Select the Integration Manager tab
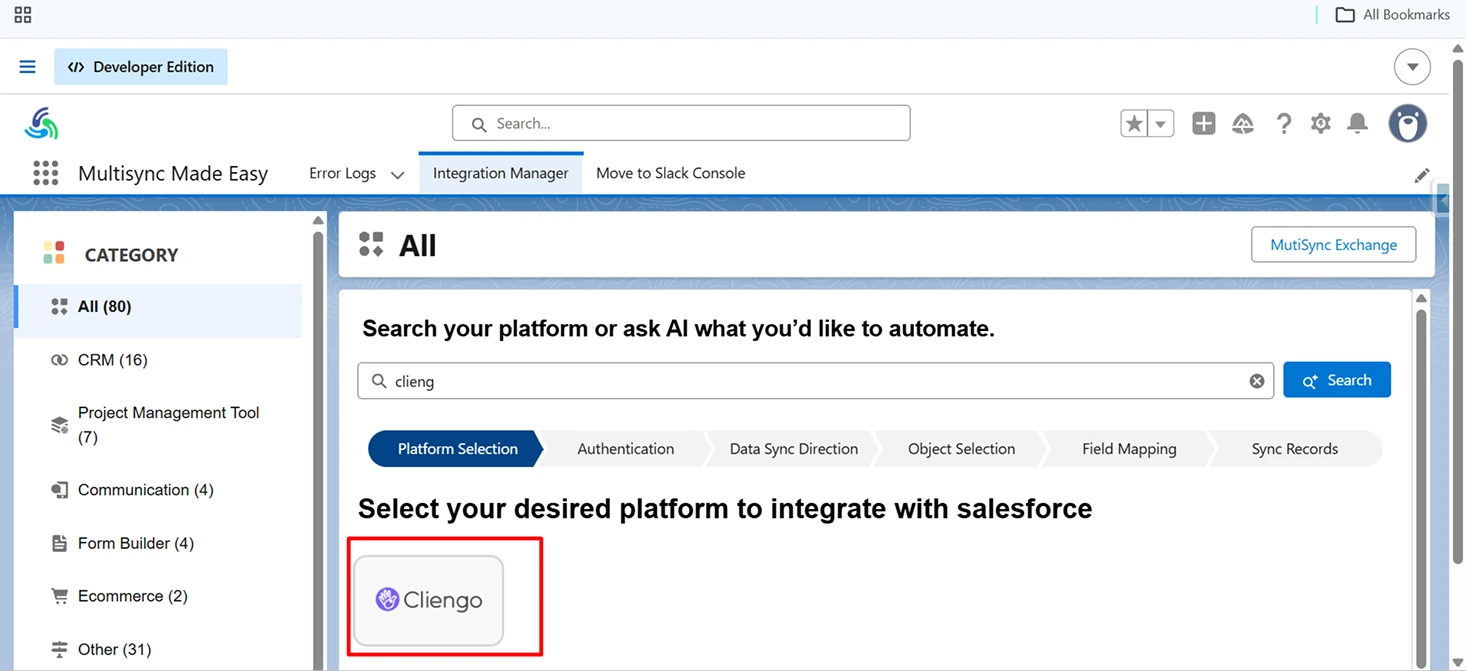Image resolution: width=1466 pixels, height=671 pixels. click(500, 173)
